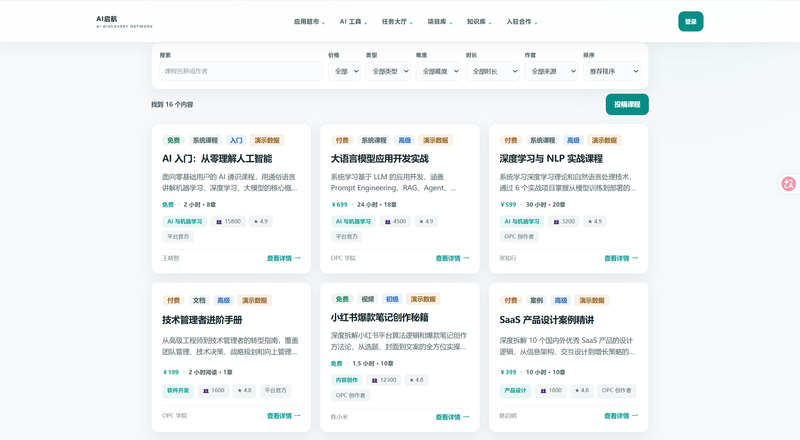Click the SaaS 产品设计案例精讲 title
The height and width of the screenshot is (440, 800).
[547, 320]
